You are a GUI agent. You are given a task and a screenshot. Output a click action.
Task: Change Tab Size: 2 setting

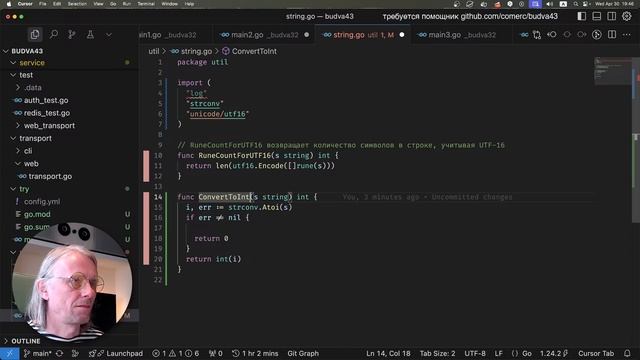tap(437, 353)
